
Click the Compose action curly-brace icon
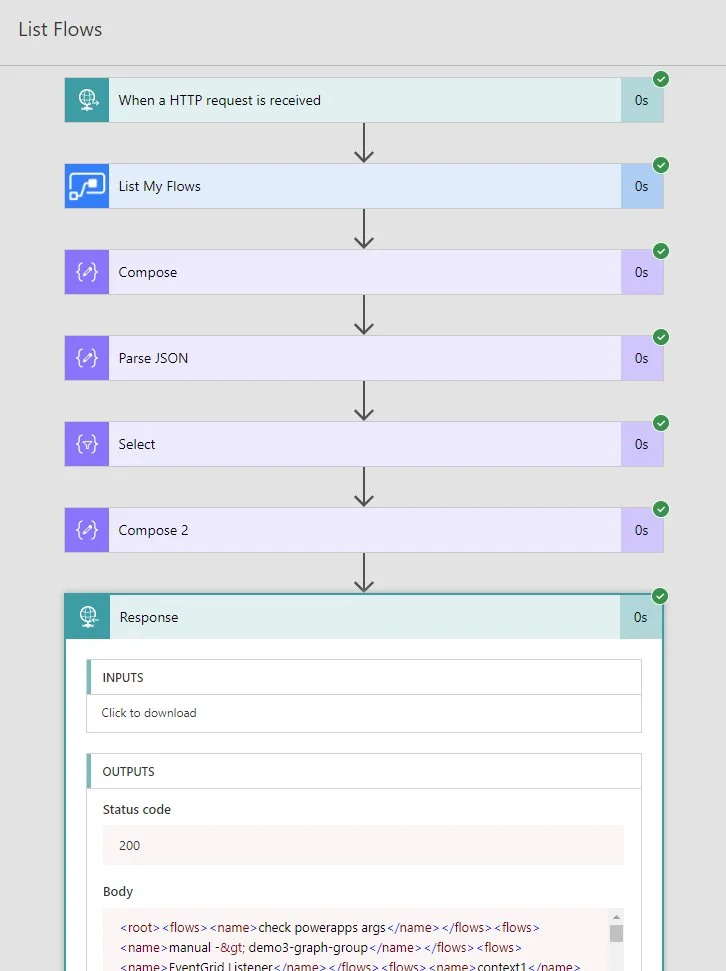(x=87, y=272)
